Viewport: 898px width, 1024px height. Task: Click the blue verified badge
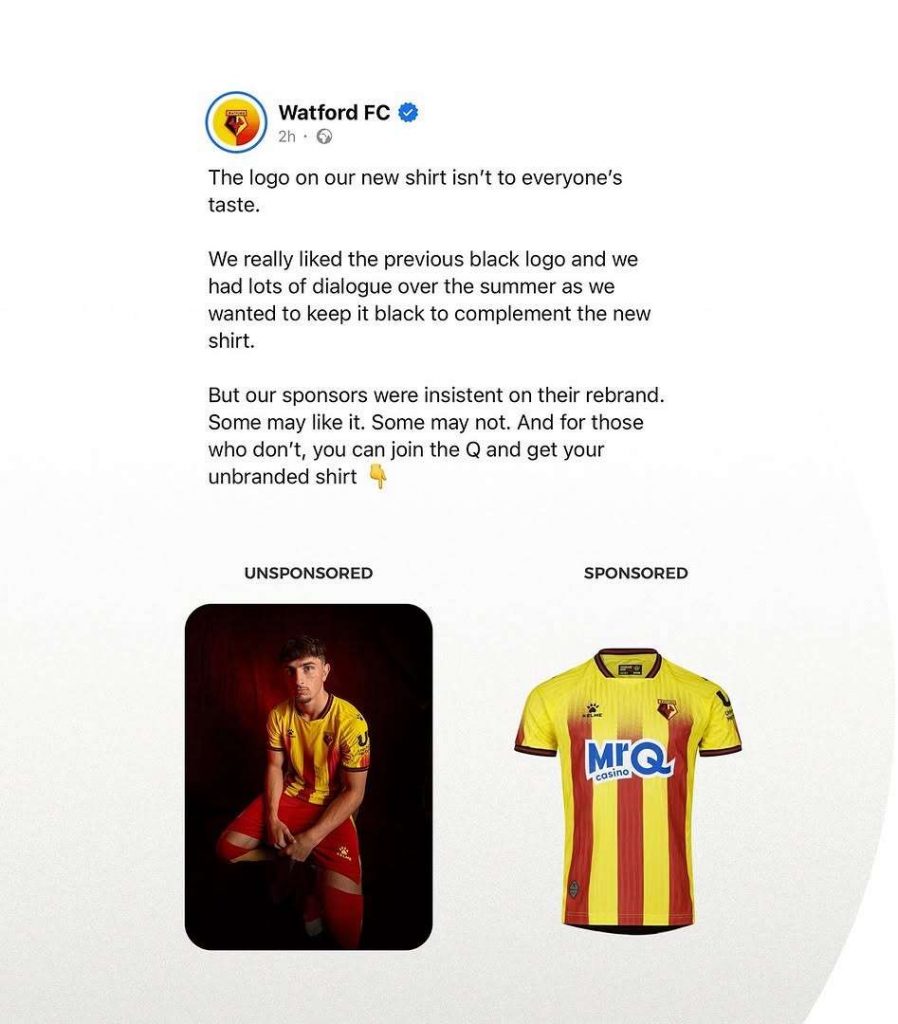coord(408,112)
